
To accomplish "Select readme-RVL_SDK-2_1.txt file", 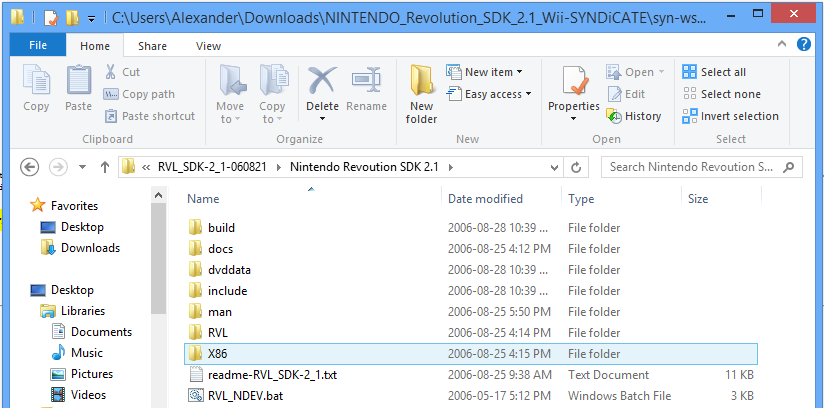I will point(471,375).
